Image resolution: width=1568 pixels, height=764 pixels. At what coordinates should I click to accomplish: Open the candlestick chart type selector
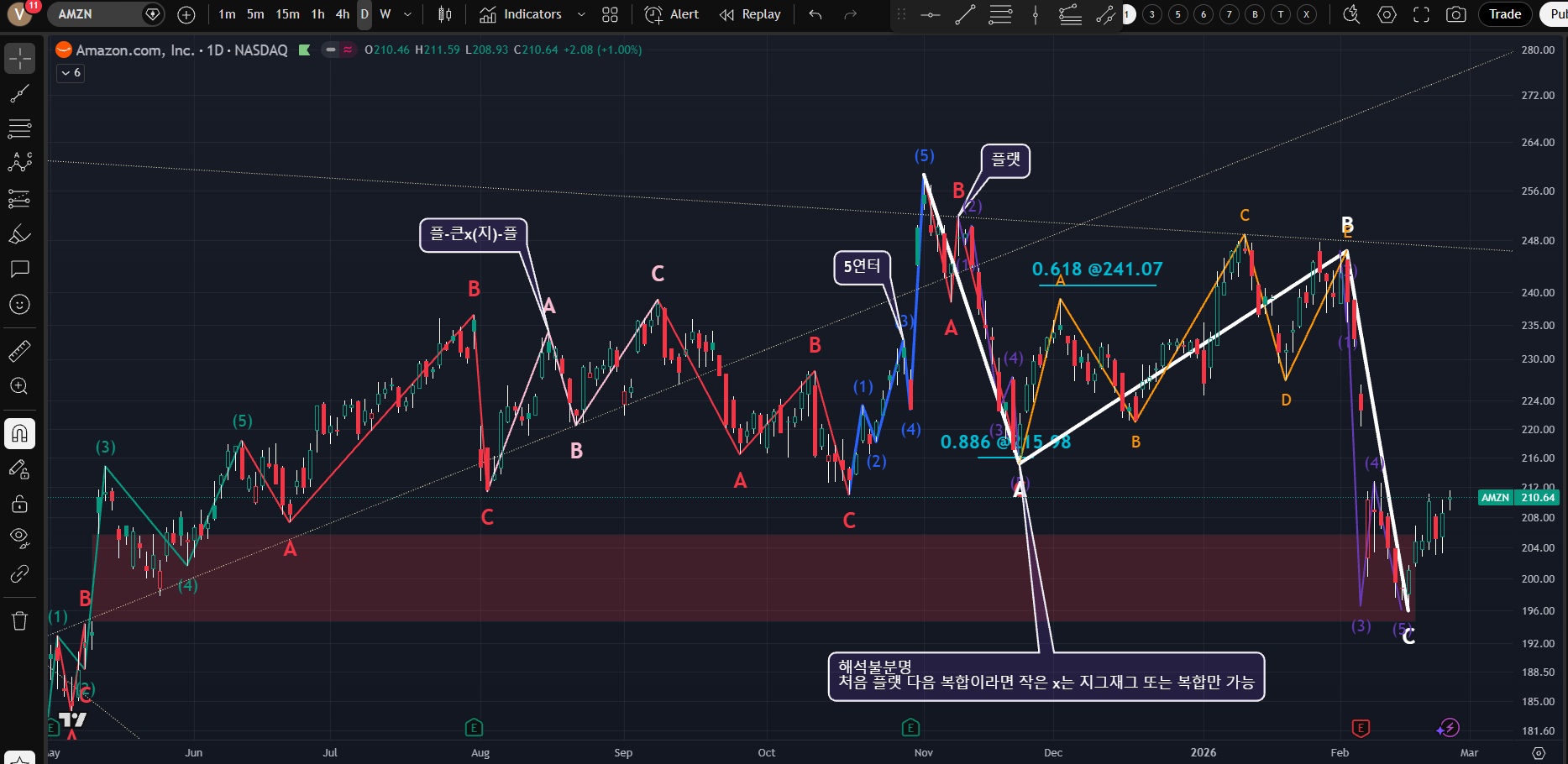(x=445, y=14)
